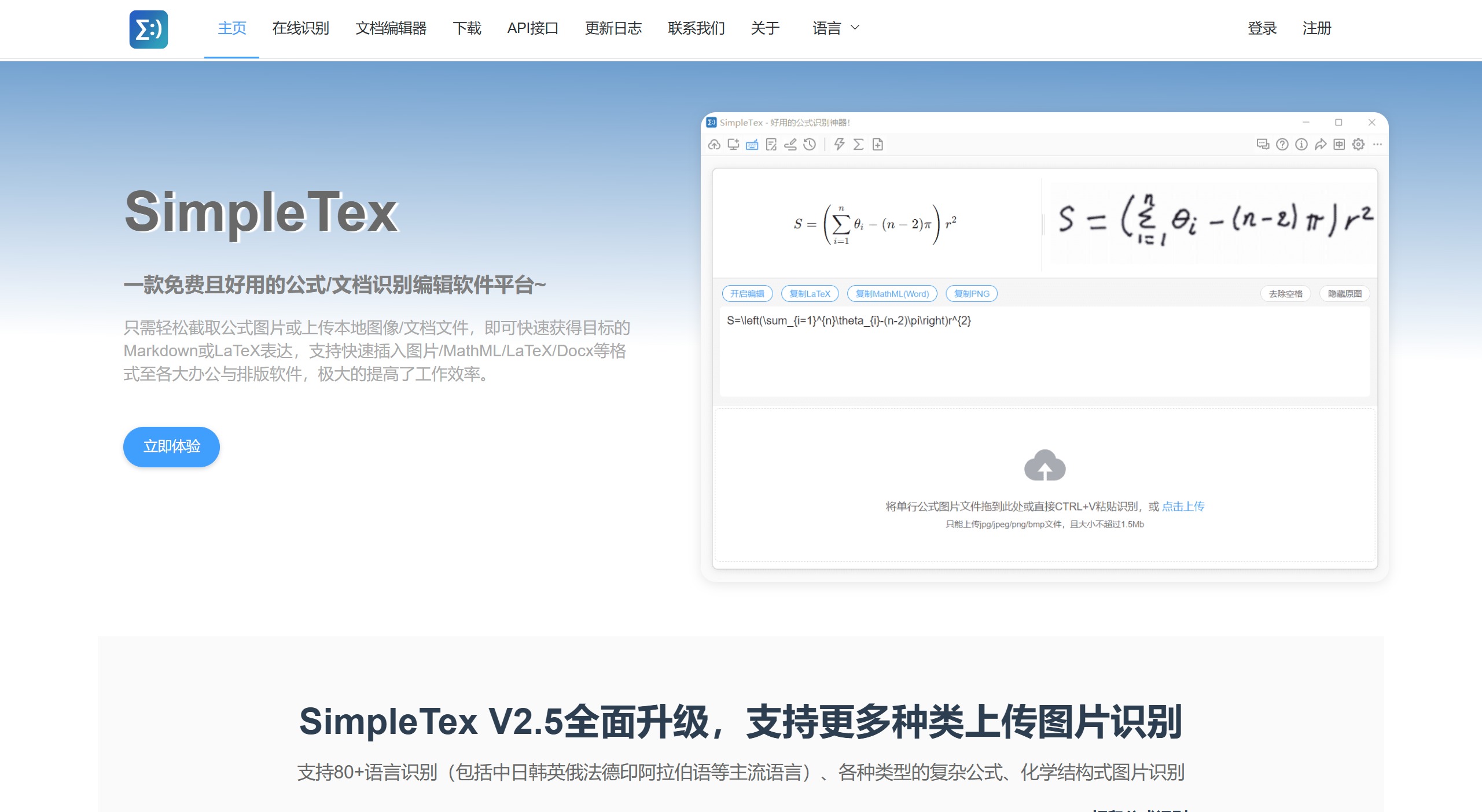Click the 点击上传 upload link
This screenshot has width=1482, height=812.
click(1183, 507)
